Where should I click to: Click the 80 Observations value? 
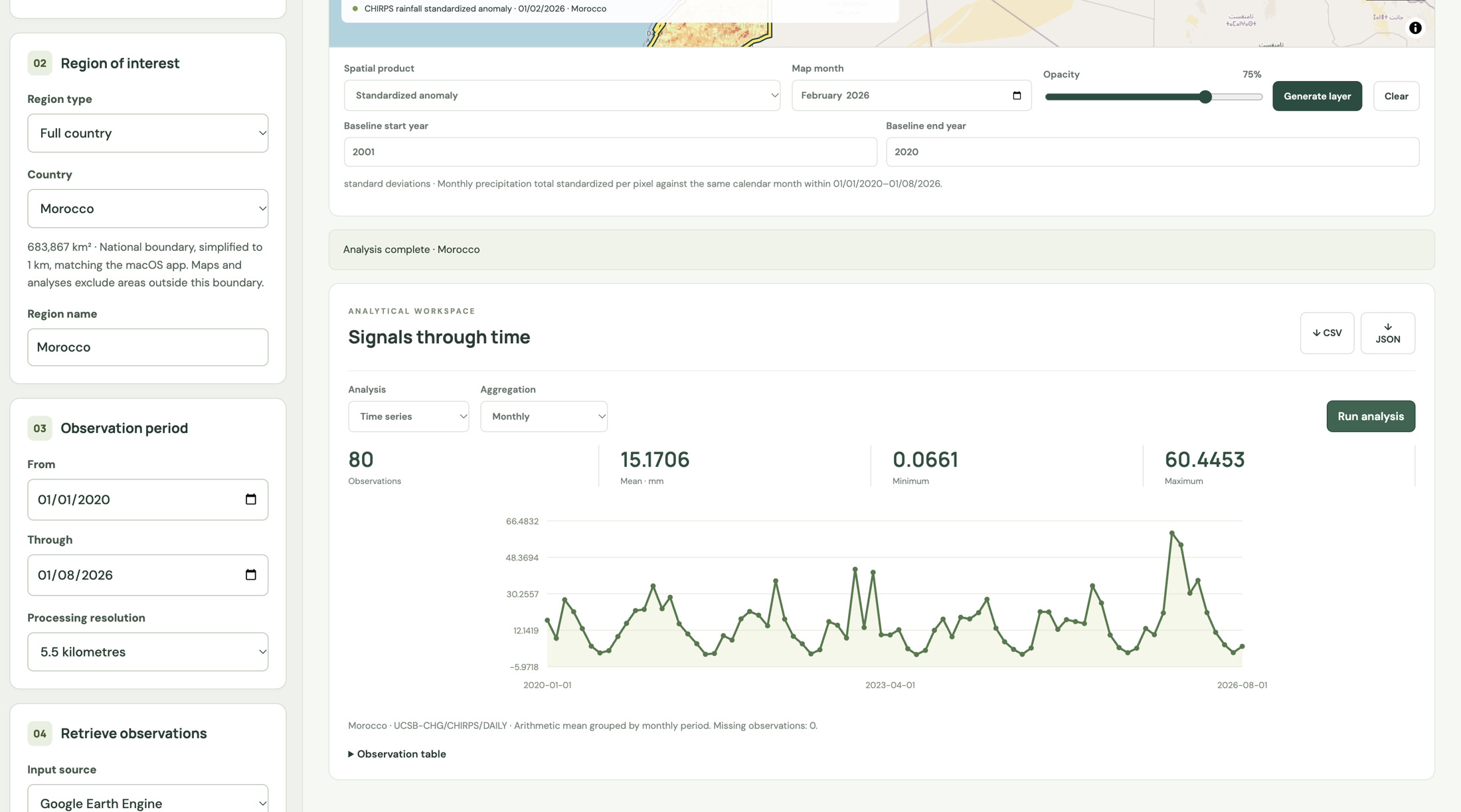(361, 459)
